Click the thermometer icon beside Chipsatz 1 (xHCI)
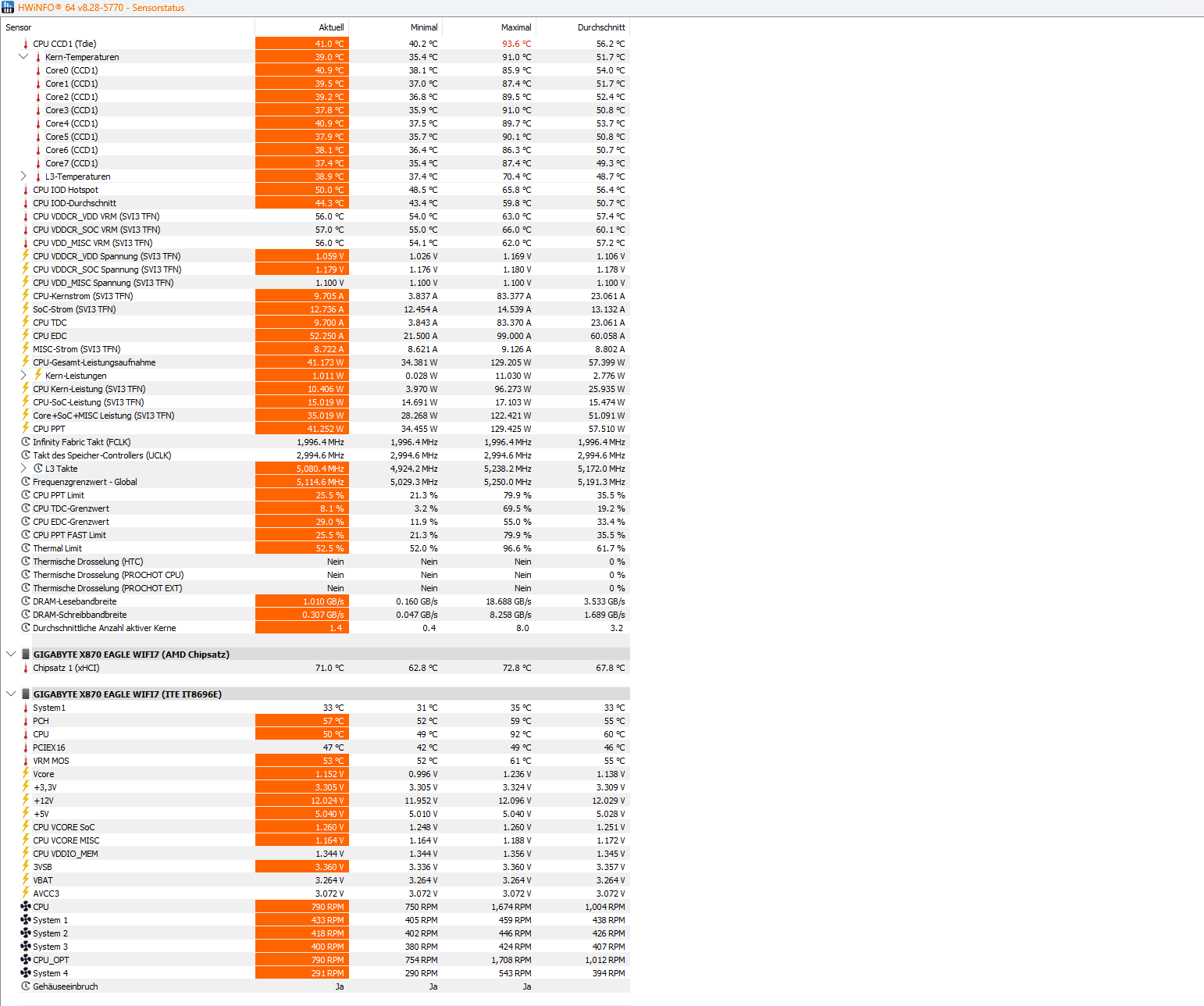 point(26,668)
